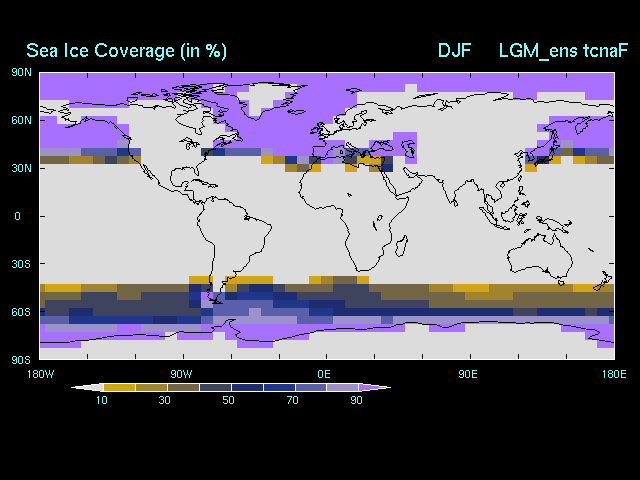Image resolution: width=640 pixels, height=480 pixels.
Task: Click the 'LGM_ens tcnaF' label
Action: (x=563, y=51)
